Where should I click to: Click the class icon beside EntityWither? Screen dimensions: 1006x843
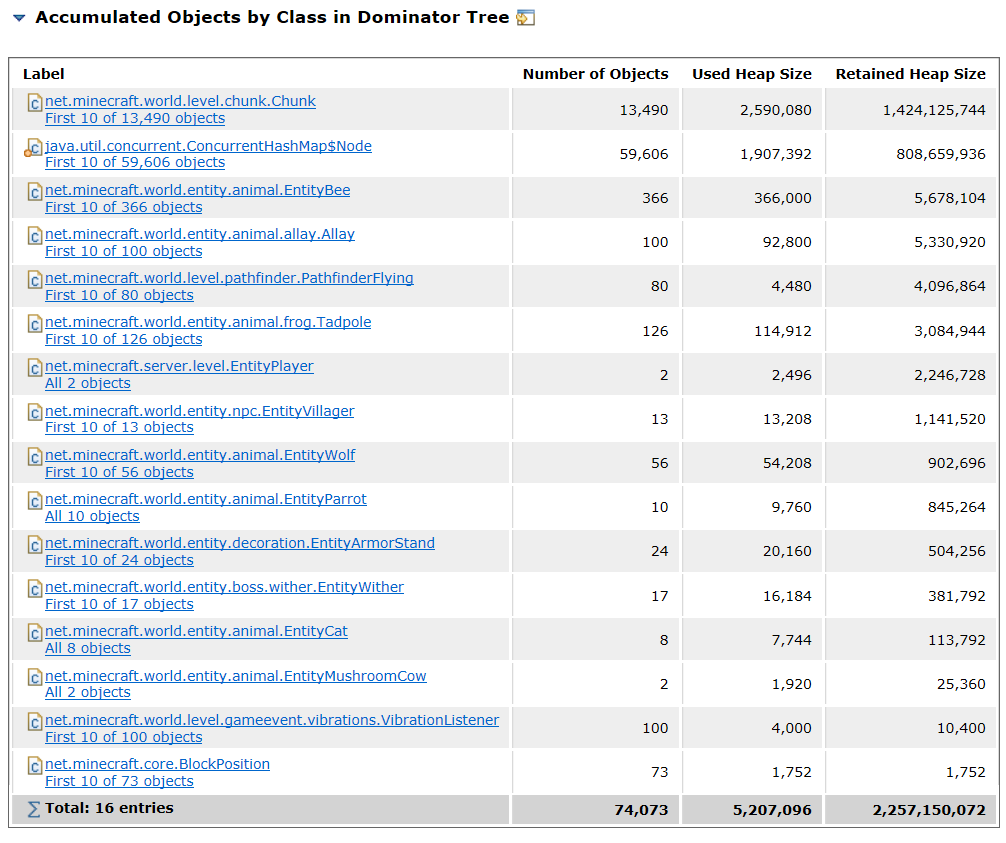point(35,589)
